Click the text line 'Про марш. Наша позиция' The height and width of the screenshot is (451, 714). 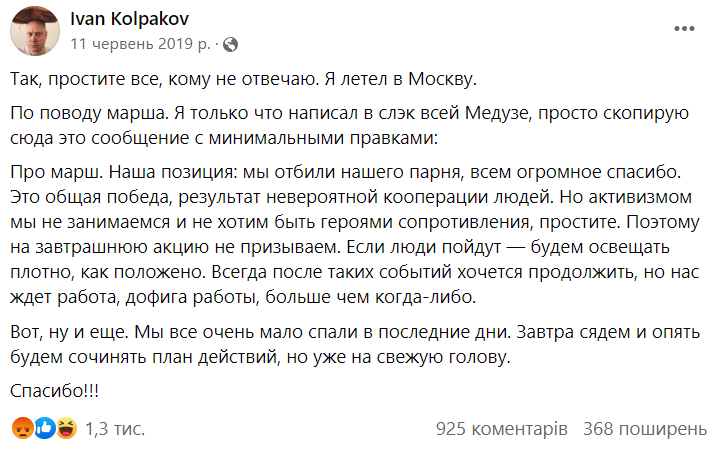tap(346, 172)
